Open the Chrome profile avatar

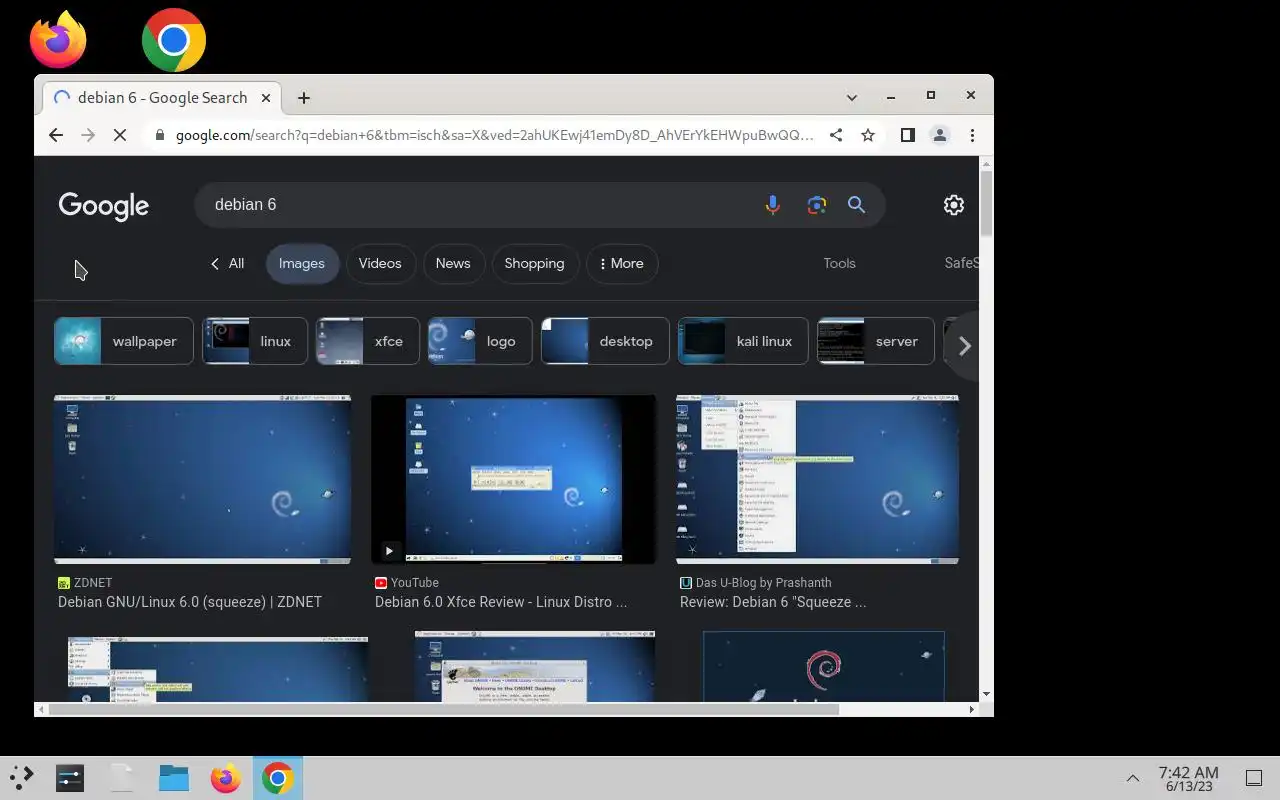tap(940, 135)
